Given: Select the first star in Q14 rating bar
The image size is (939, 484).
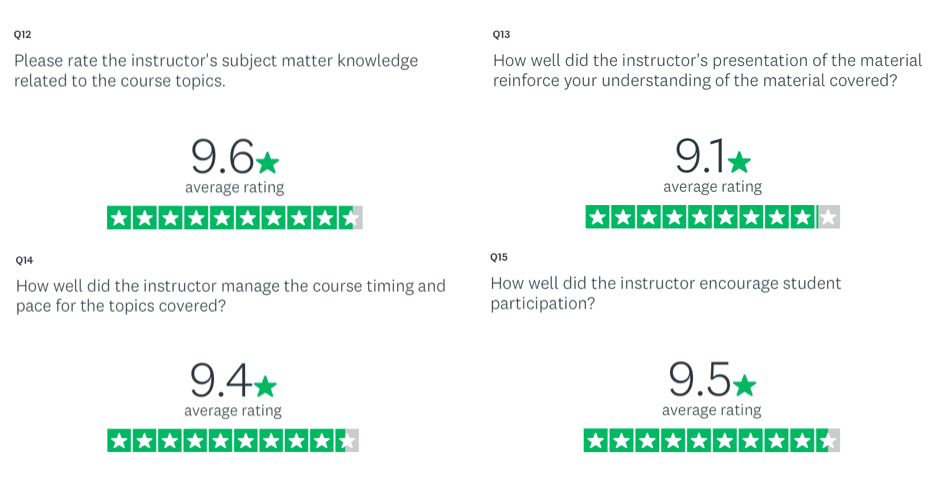Looking at the screenshot, I should tap(119, 440).
